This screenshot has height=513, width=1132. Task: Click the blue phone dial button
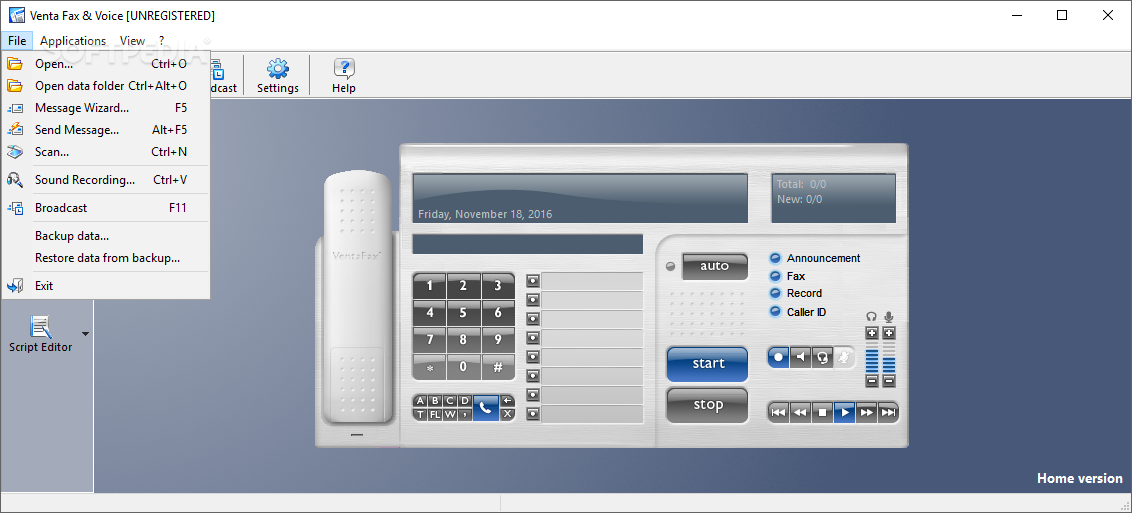coord(486,408)
